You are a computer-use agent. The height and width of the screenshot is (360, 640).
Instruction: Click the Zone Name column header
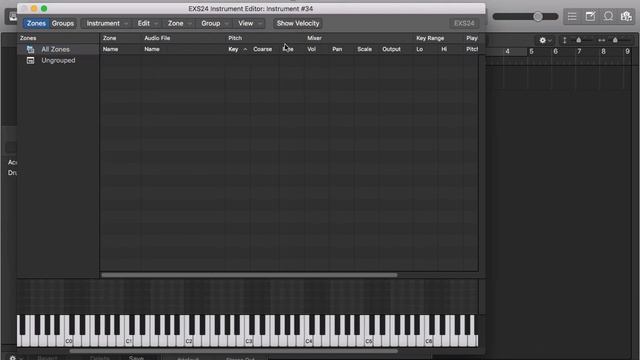pos(110,49)
